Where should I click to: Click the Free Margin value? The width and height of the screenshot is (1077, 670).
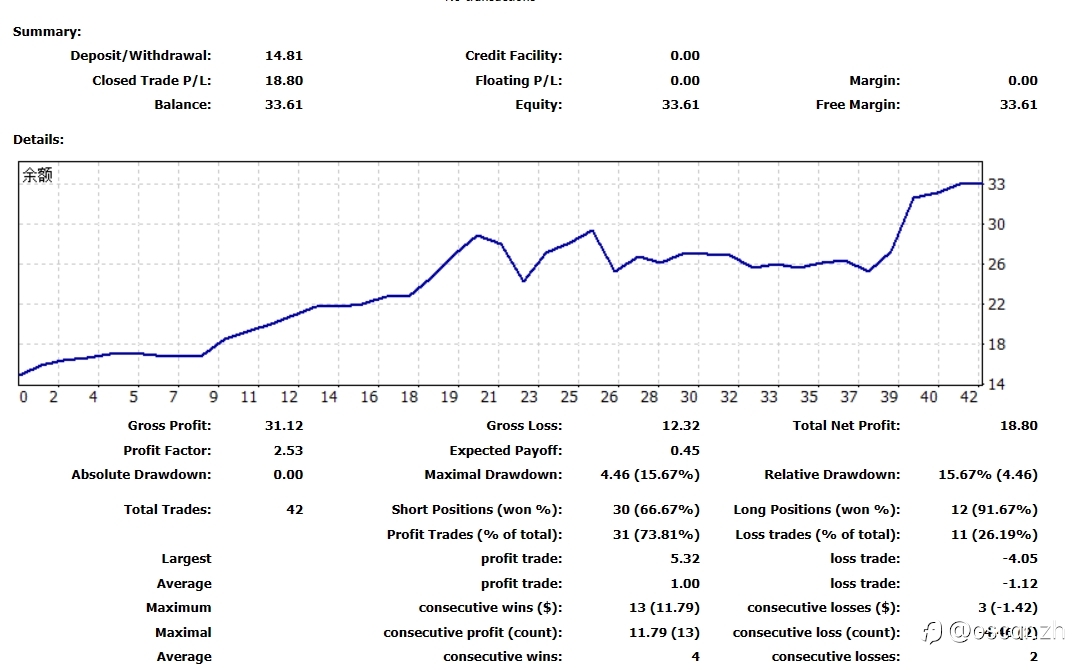click(x=1019, y=105)
